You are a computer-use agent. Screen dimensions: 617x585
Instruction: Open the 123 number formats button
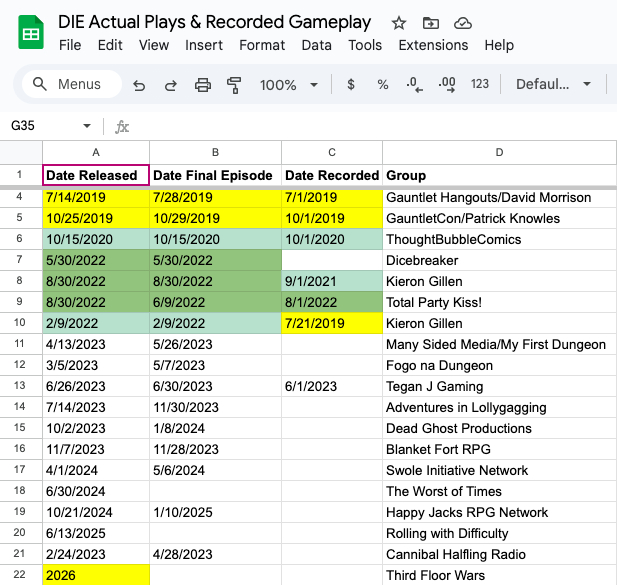click(x=480, y=85)
